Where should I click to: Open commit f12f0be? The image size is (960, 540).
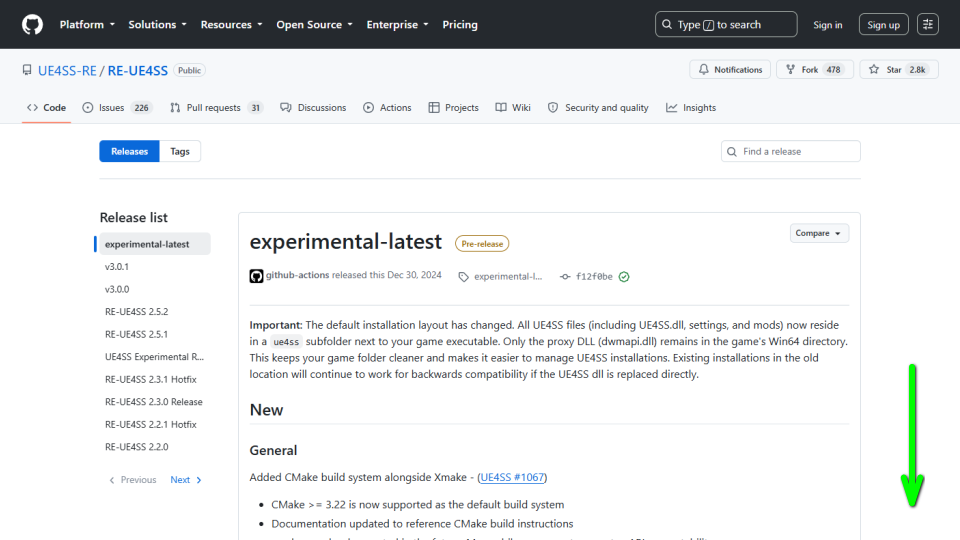coord(594,277)
